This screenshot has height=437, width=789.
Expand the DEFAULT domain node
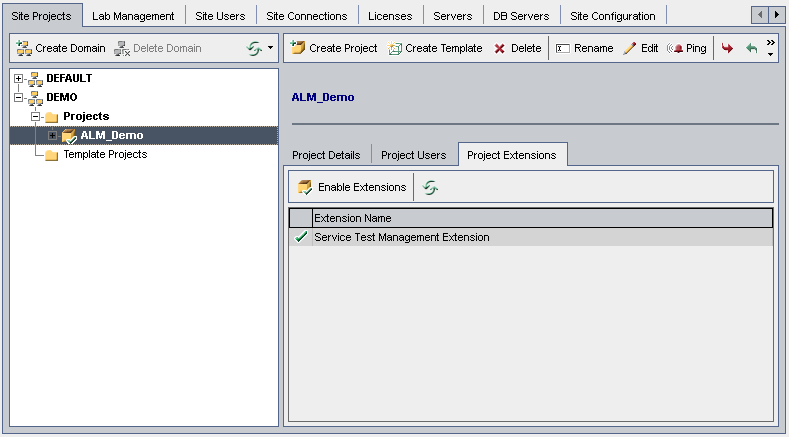pyautogui.click(x=19, y=79)
